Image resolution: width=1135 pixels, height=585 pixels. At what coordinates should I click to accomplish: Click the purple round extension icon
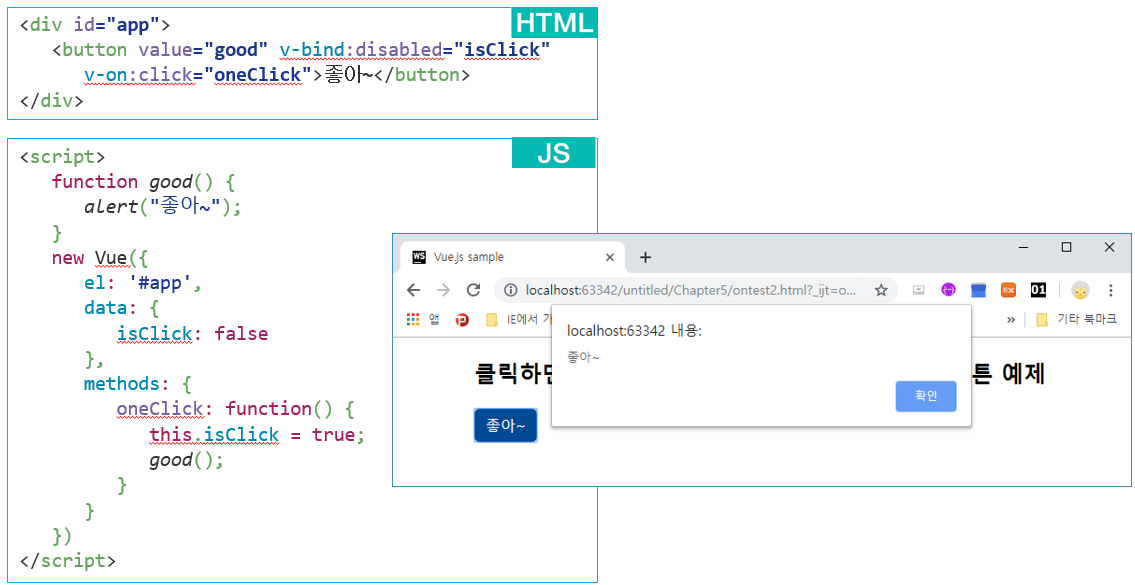[x=948, y=290]
